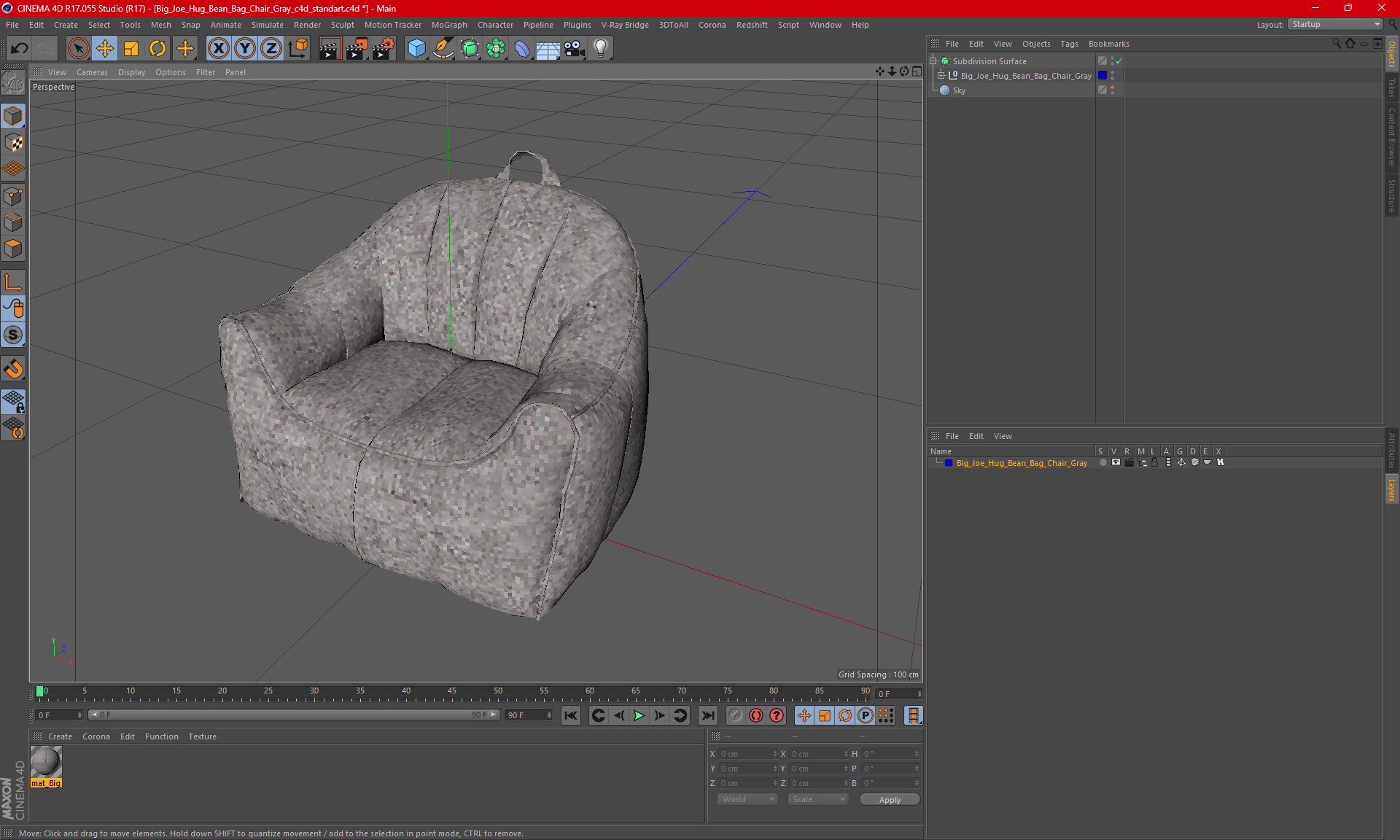Open the Simulate menu
The image size is (1400, 840).
pyautogui.click(x=268, y=25)
